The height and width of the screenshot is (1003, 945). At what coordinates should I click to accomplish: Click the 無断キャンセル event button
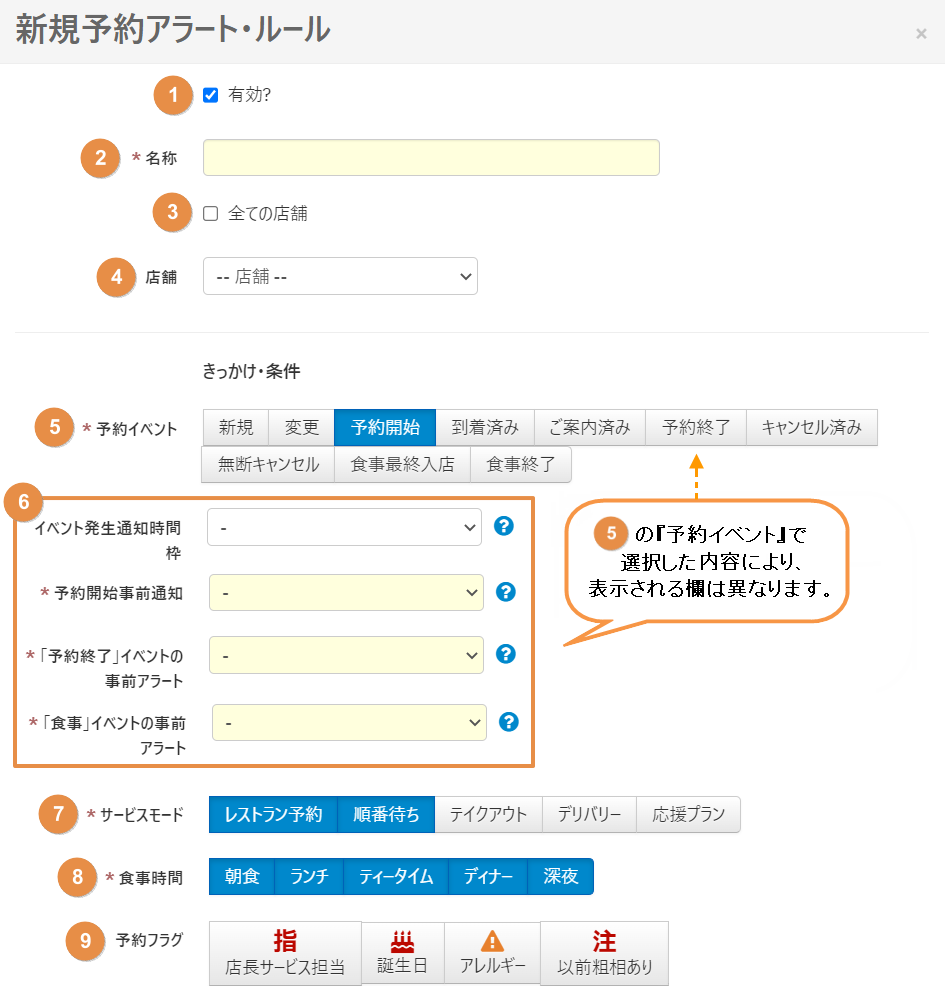pyautogui.click(x=268, y=464)
